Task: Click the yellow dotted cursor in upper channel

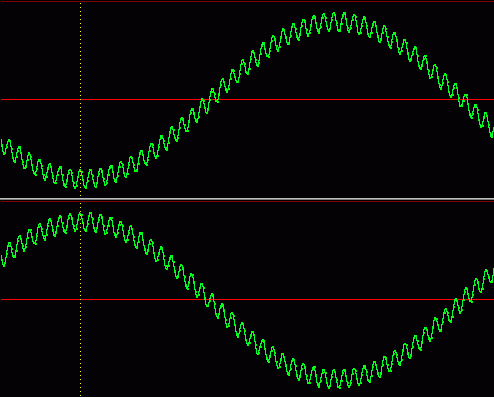Action: (81, 99)
